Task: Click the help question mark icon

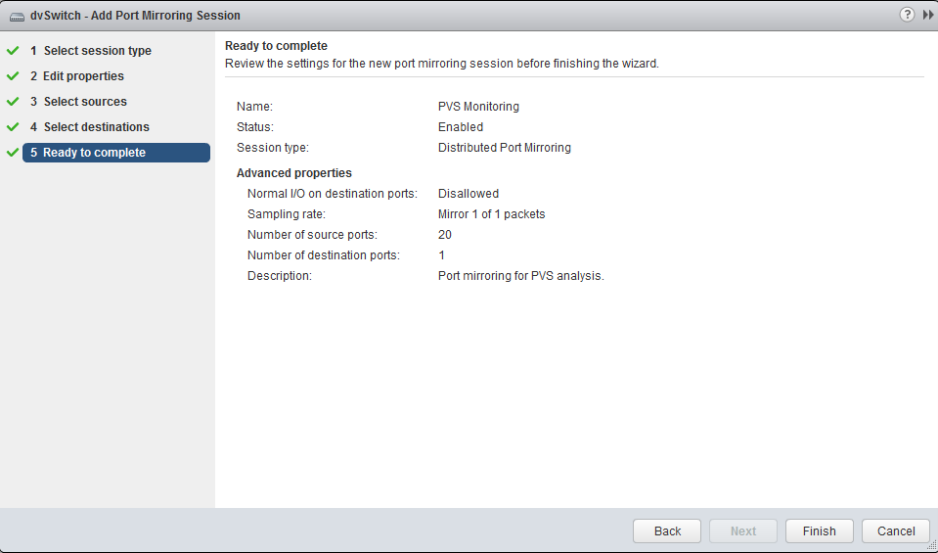Action: [907, 15]
